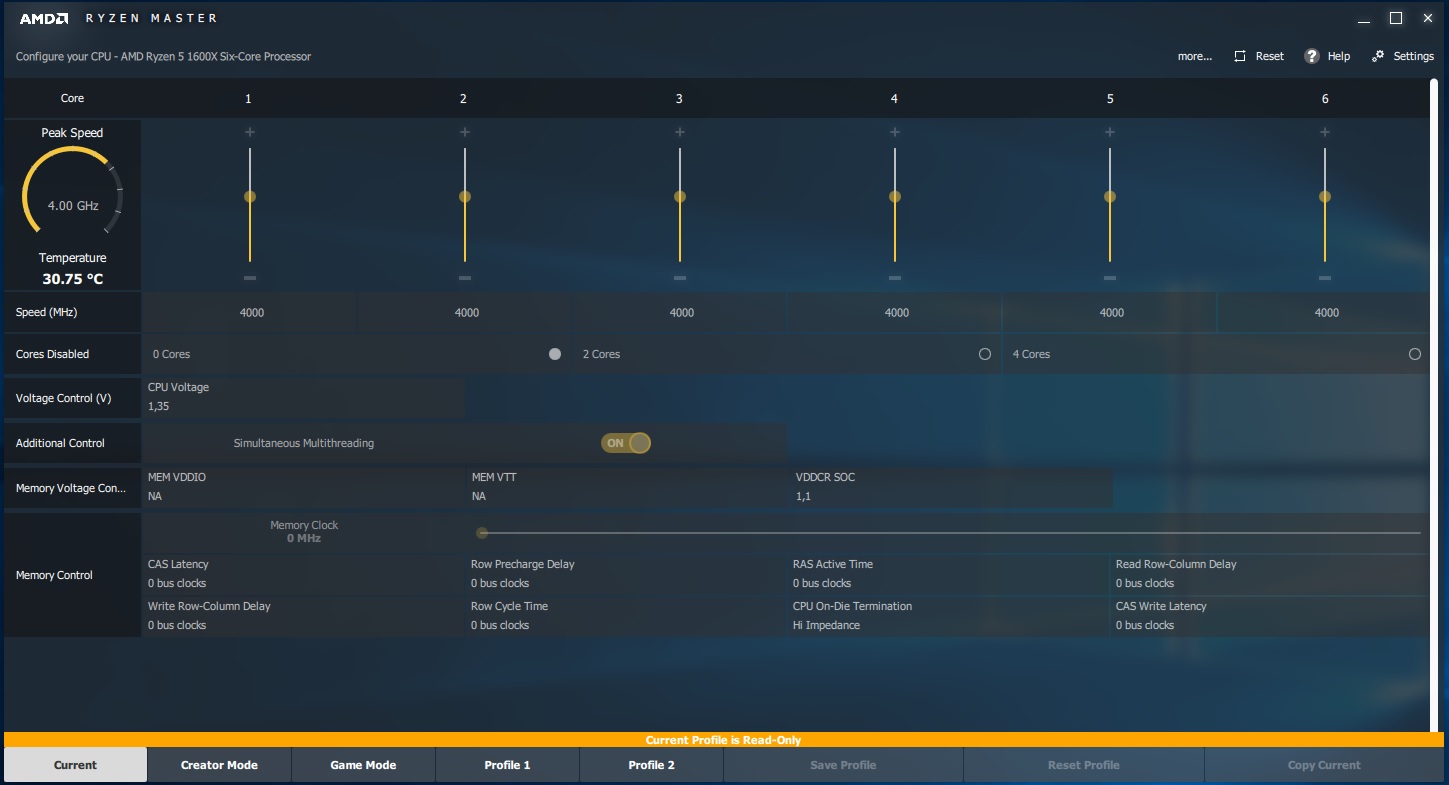
Task: Click the RAS Active Time value
Action: (x=822, y=583)
